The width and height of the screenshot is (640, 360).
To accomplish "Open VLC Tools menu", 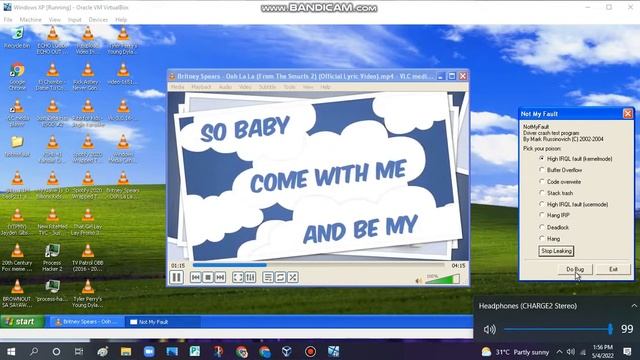I will (x=289, y=87).
